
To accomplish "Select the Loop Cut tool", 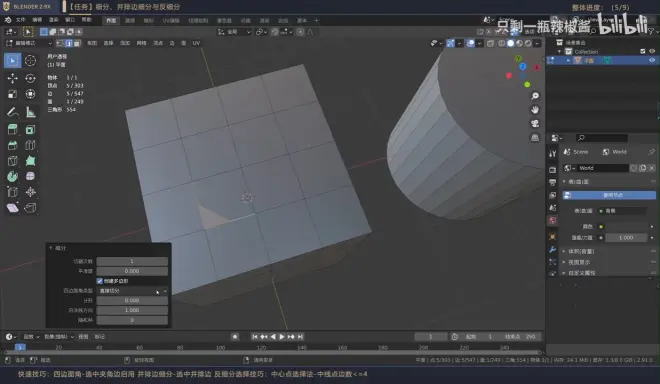I will tap(30, 145).
